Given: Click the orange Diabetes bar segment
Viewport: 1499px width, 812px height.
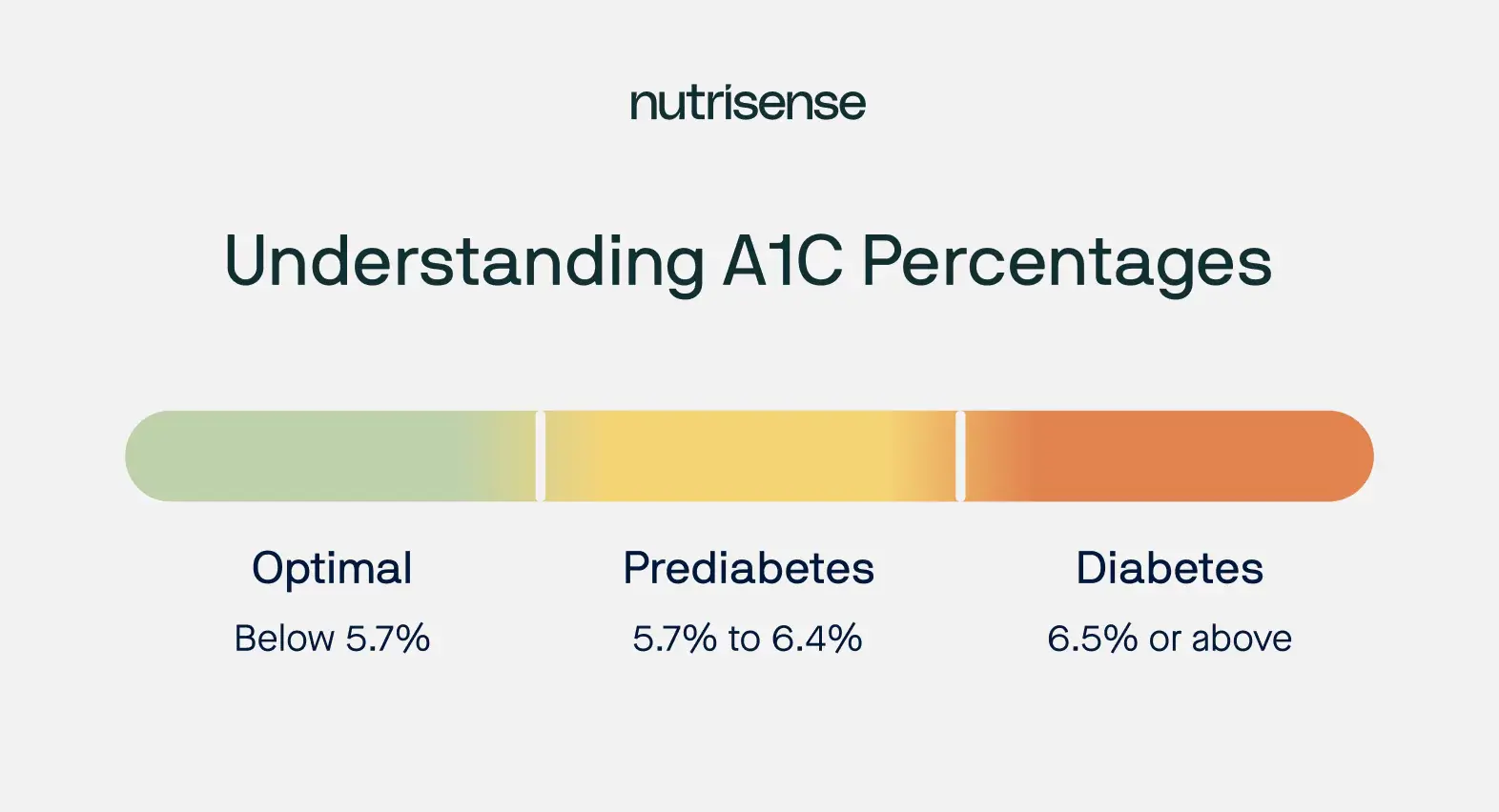Looking at the screenshot, I should click(1169, 457).
